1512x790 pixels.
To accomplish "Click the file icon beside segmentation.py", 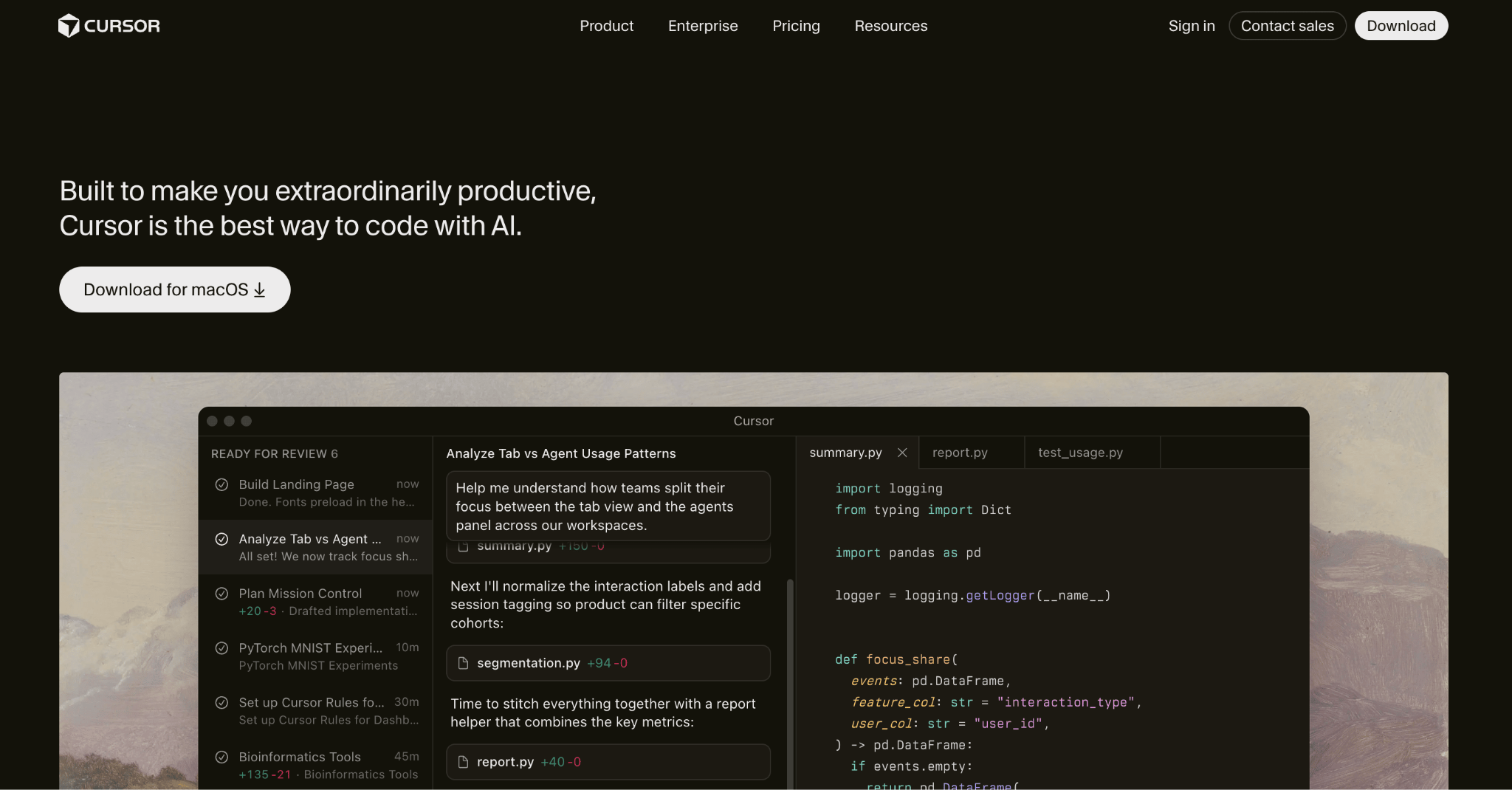I will click(463, 662).
